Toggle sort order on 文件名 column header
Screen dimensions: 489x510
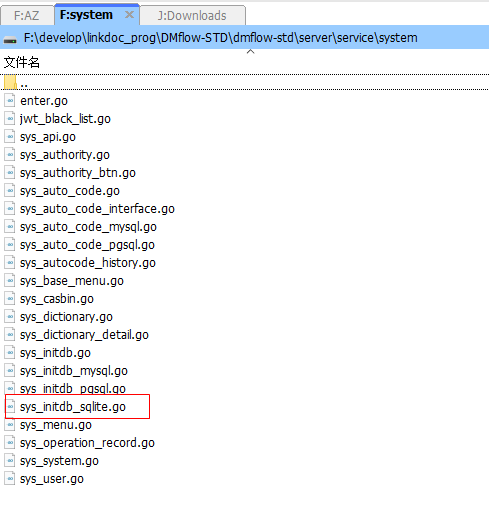[22, 62]
